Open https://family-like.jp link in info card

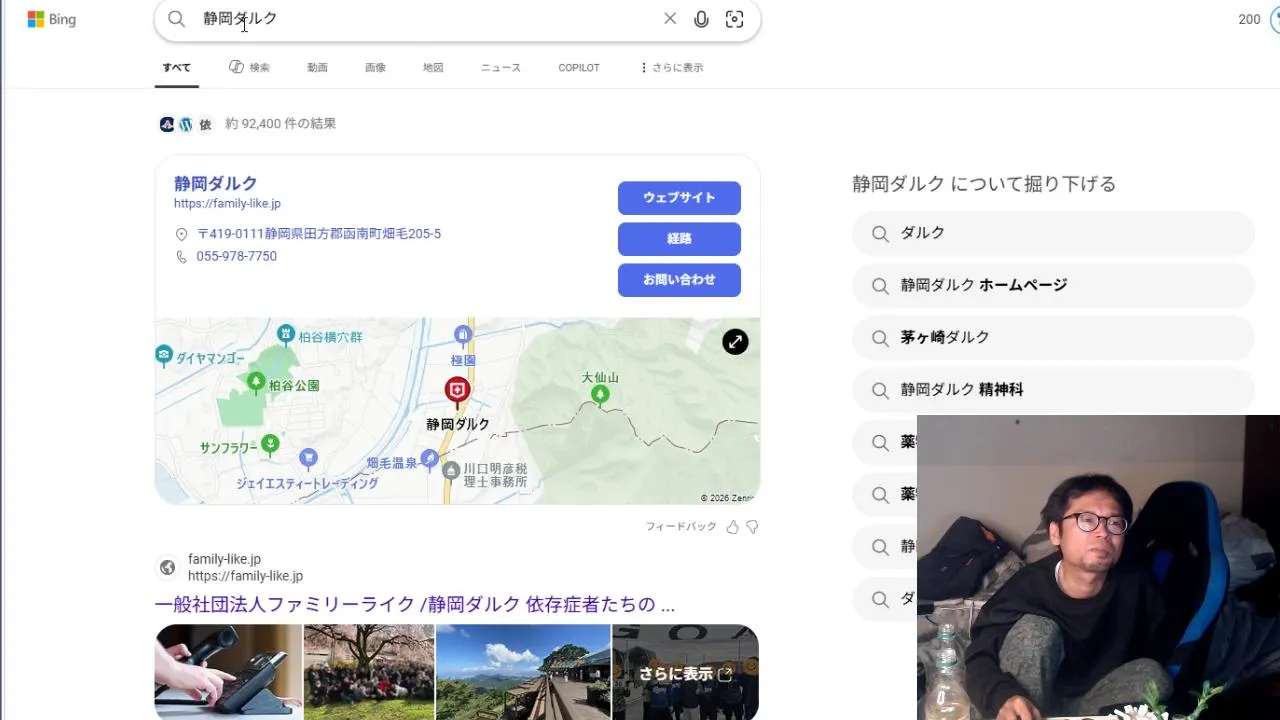tap(227, 204)
